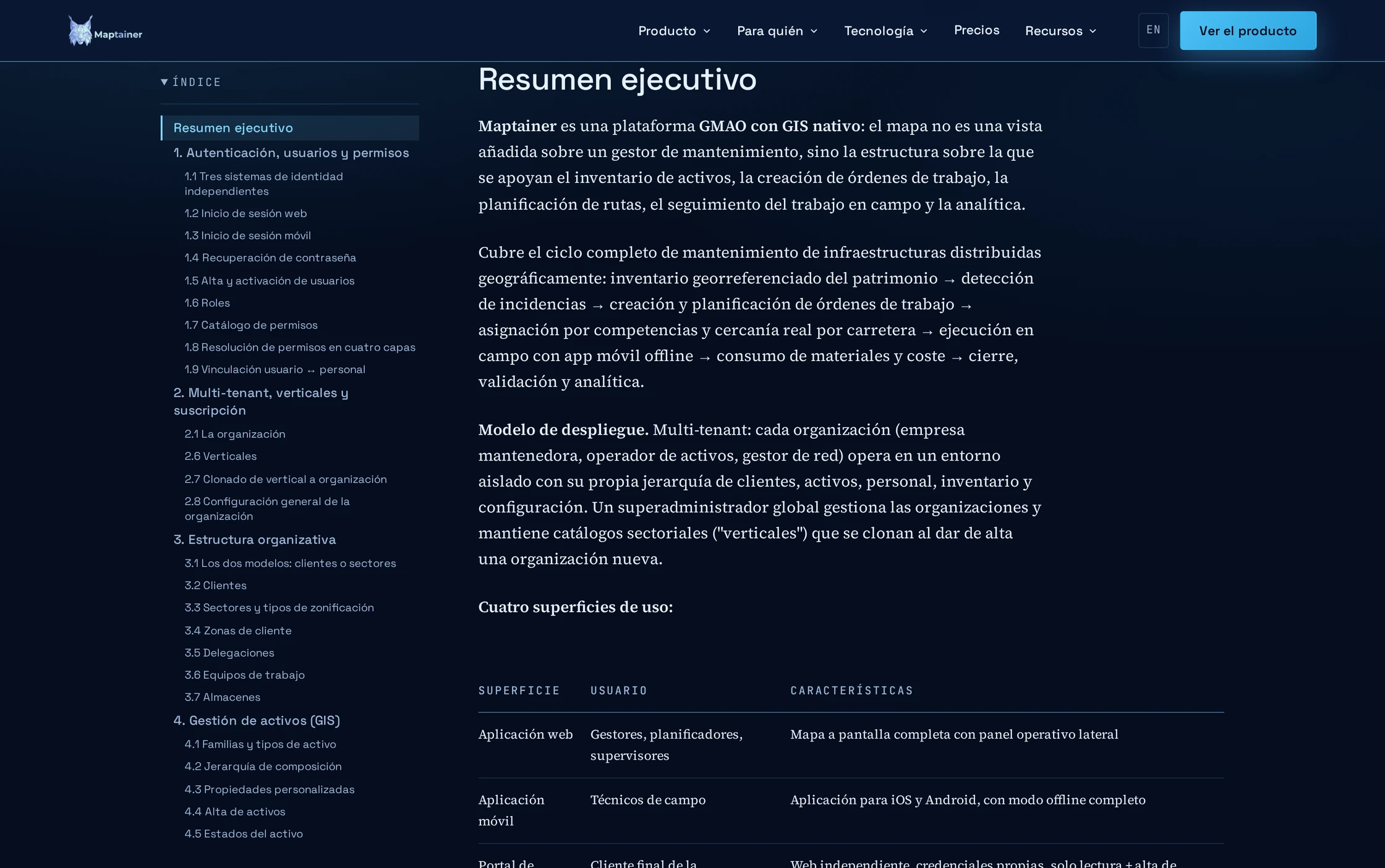Image resolution: width=1385 pixels, height=868 pixels.
Task: Open 4.5 Estados del activo
Action: coord(244,834)
